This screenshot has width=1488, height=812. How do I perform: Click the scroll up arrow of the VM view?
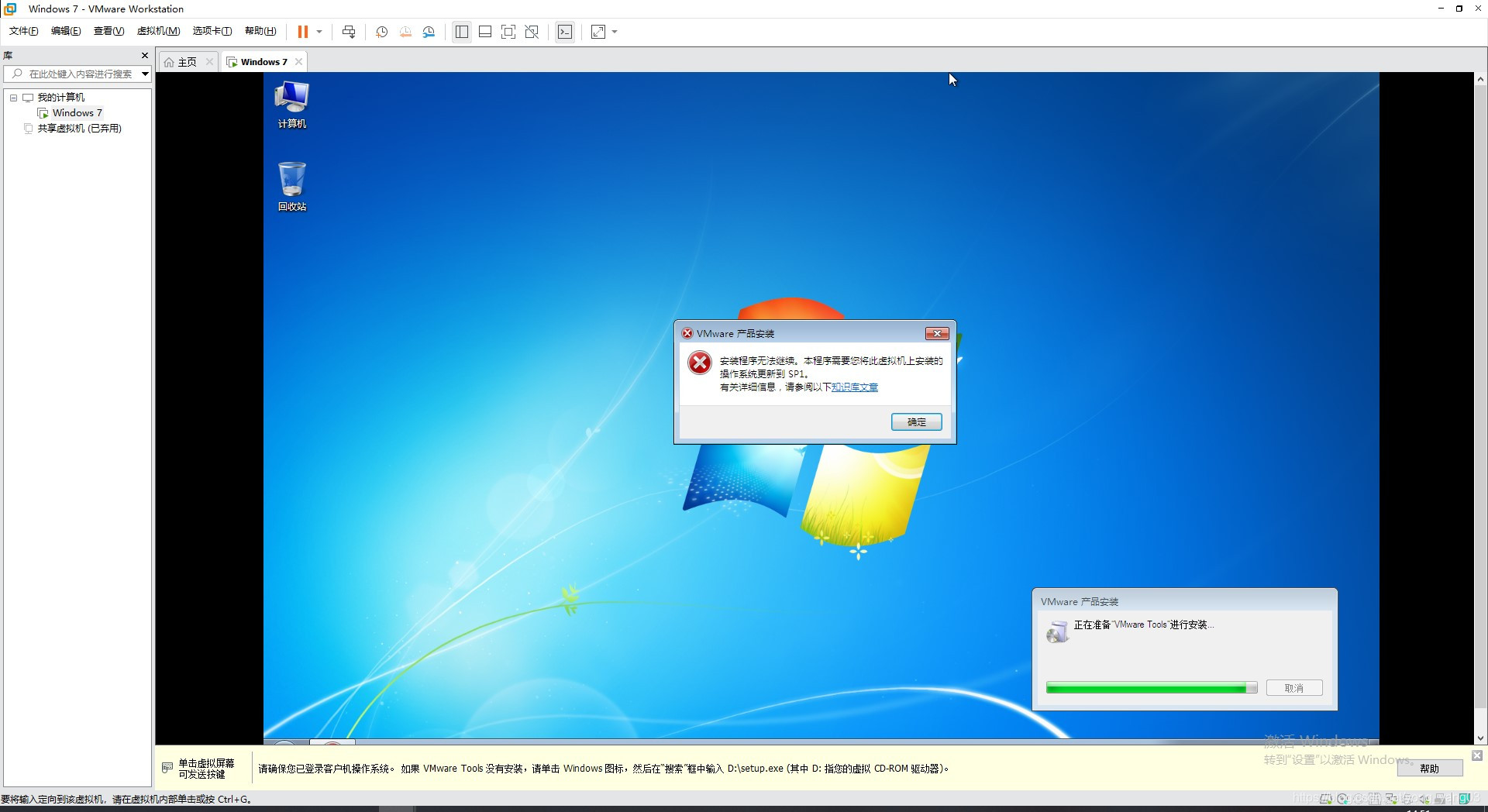(x=1480, y=79)
